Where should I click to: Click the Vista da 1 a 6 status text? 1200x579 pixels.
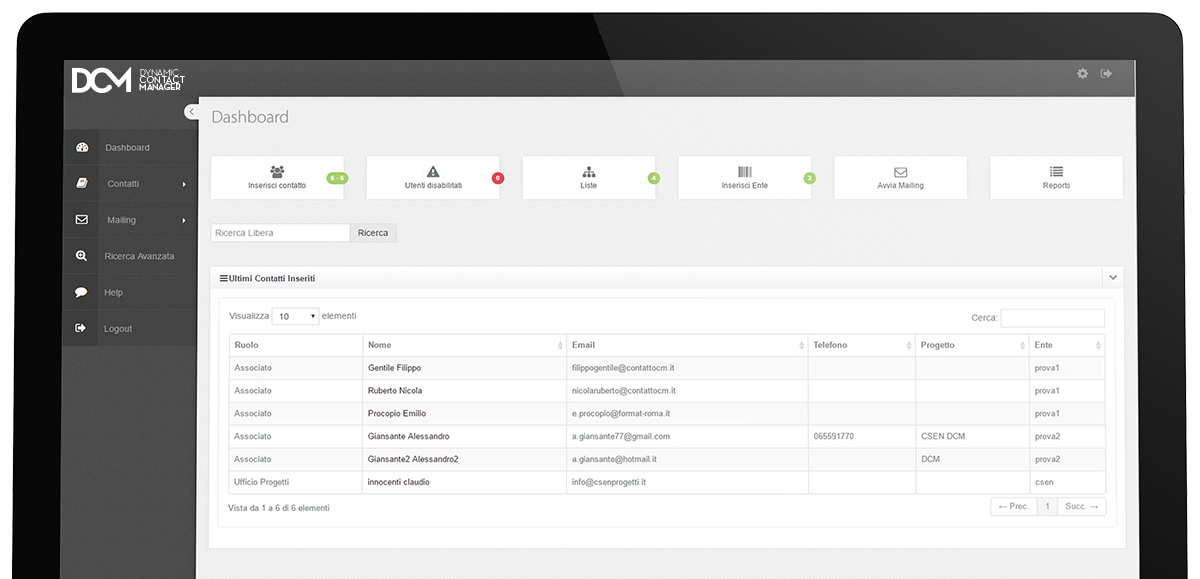(x=279, y=508)
